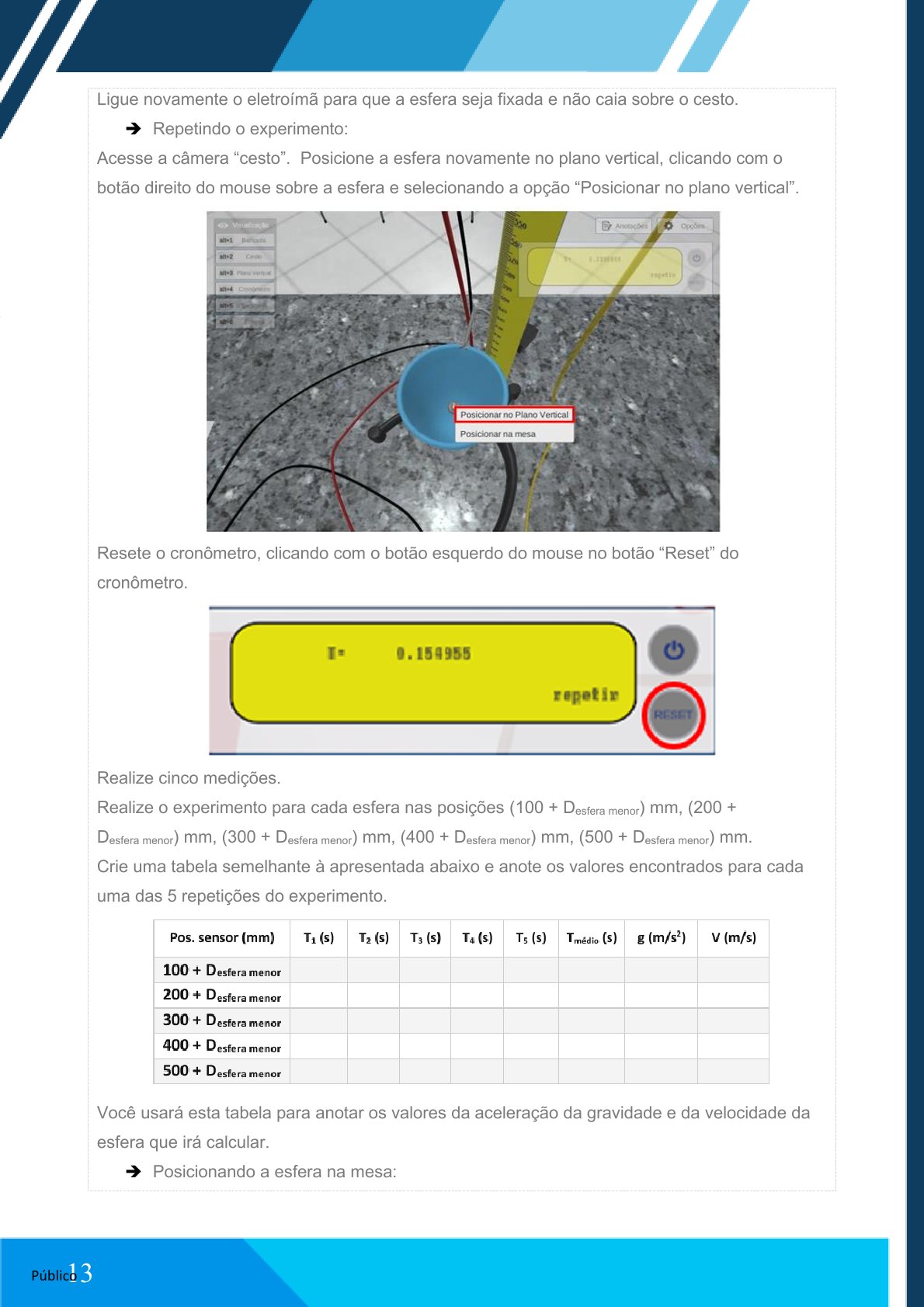This screenshot has width=924, height=1307.
Task: Switch to alt+2 Cesto camera view
Action: [x=244, y=257]
